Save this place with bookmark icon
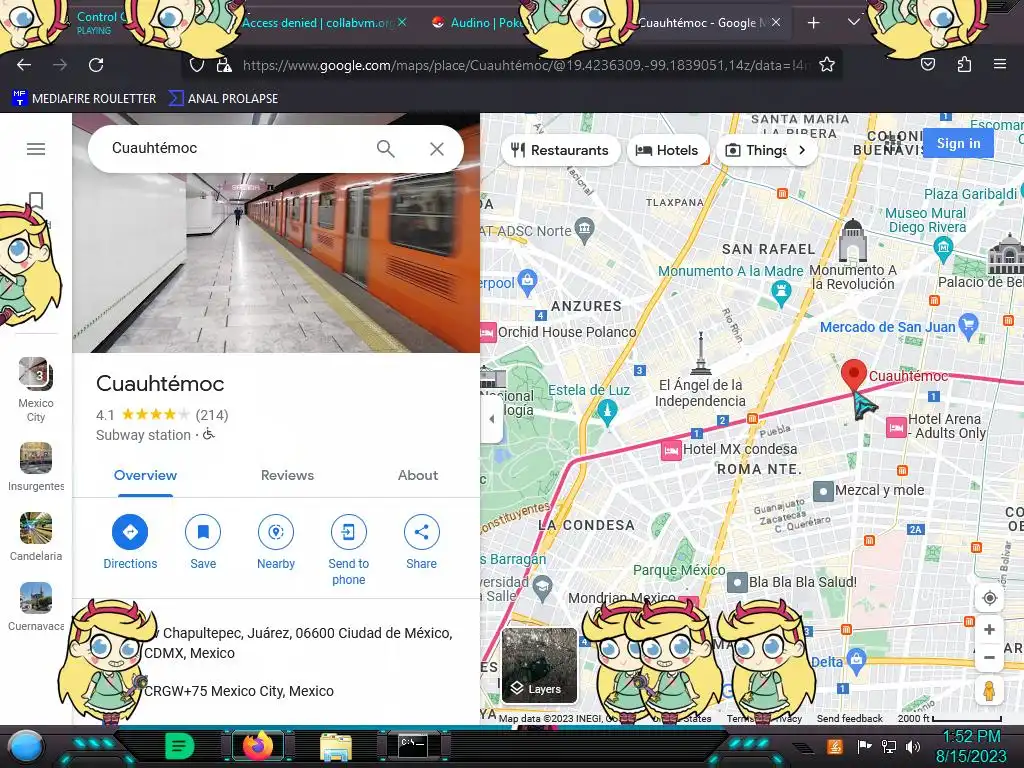1024x768 pixels. coord(203,542)
